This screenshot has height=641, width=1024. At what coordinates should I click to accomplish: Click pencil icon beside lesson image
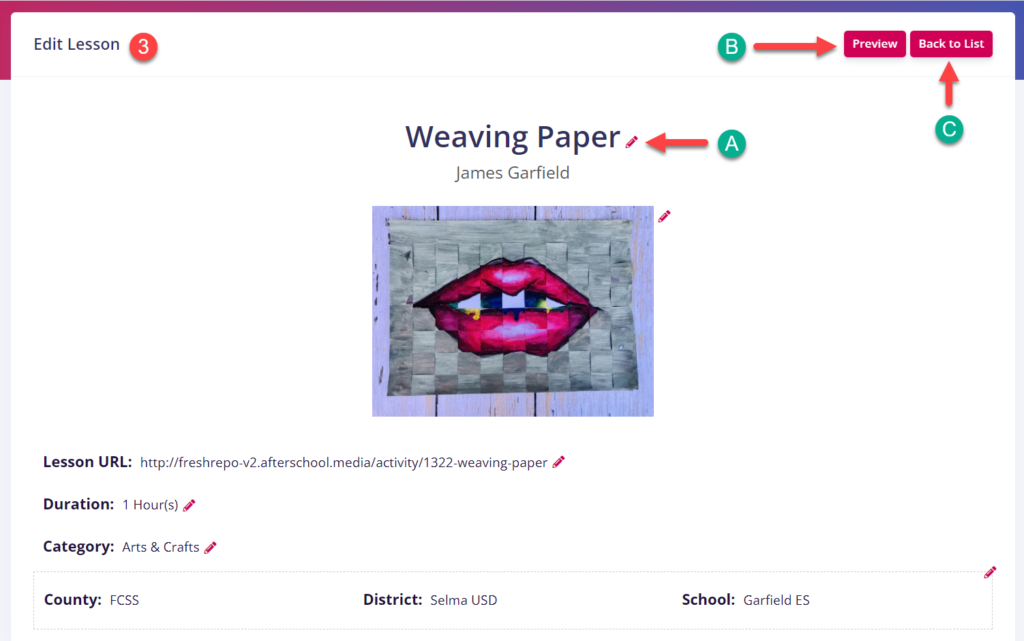tap(664, 216)
